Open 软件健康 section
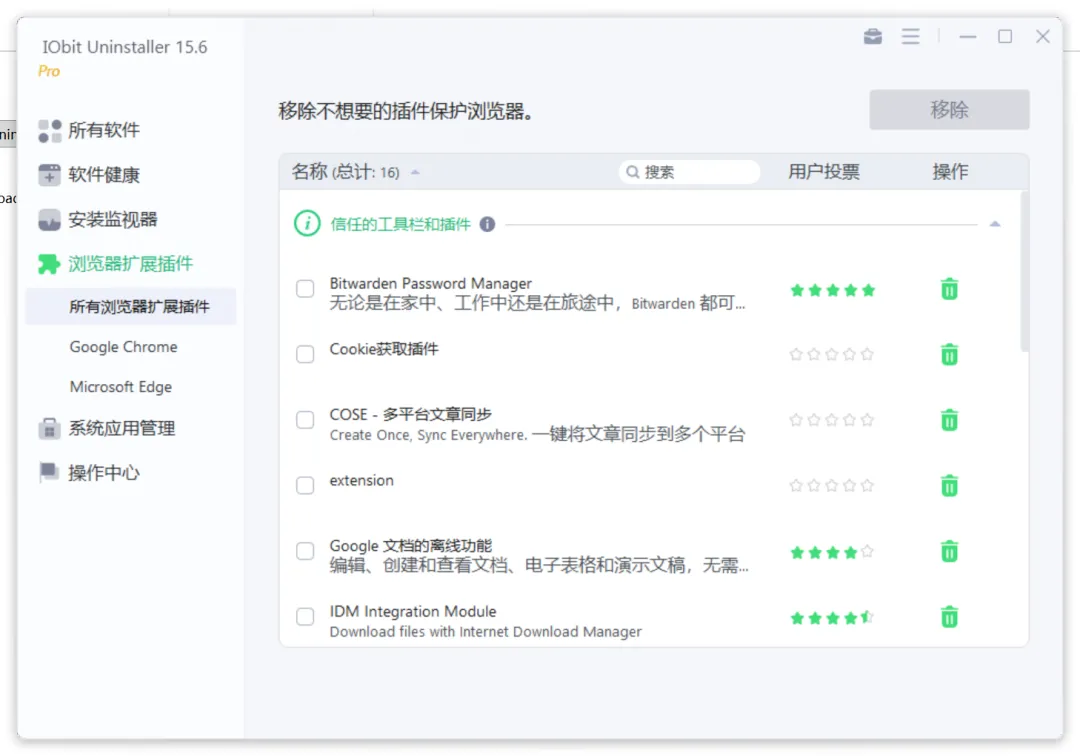The height and width of the screenshot is (756, 1080). pos(103,175)
